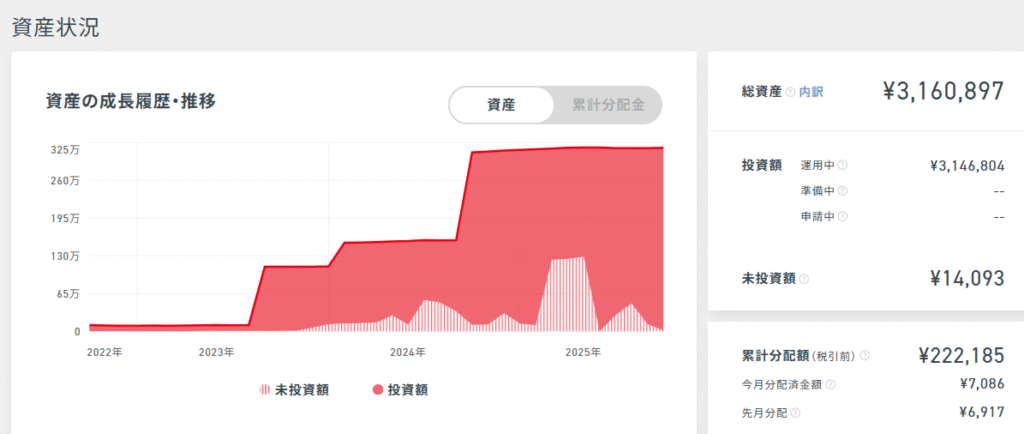Image resolution: width=1024 pixels, height=434 pixels.
Task: Click the 資産状況 page heading
Action: pos(55,27)
